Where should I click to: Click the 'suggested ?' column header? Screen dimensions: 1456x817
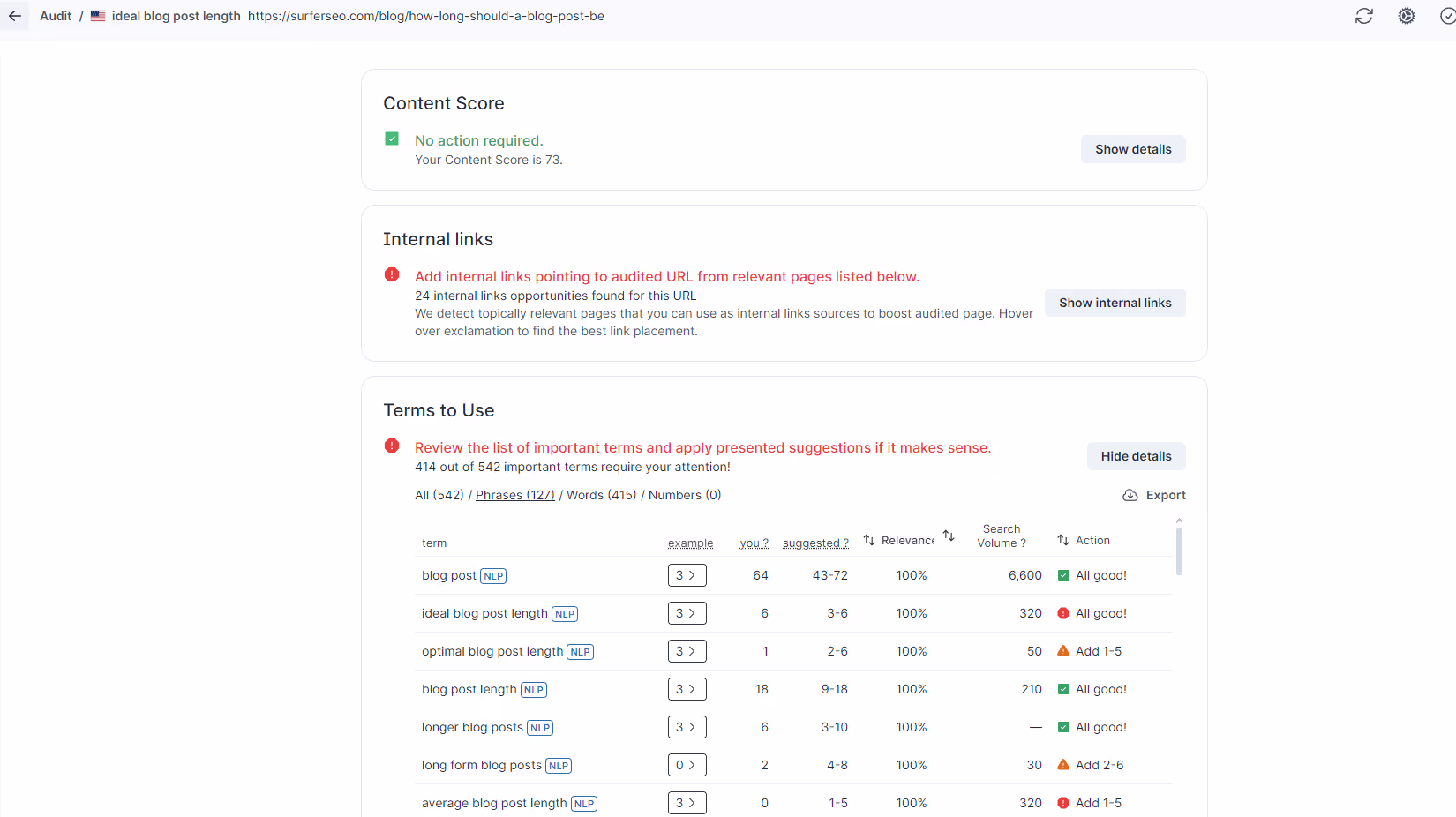pyautogui.click(x=815, y=543)
